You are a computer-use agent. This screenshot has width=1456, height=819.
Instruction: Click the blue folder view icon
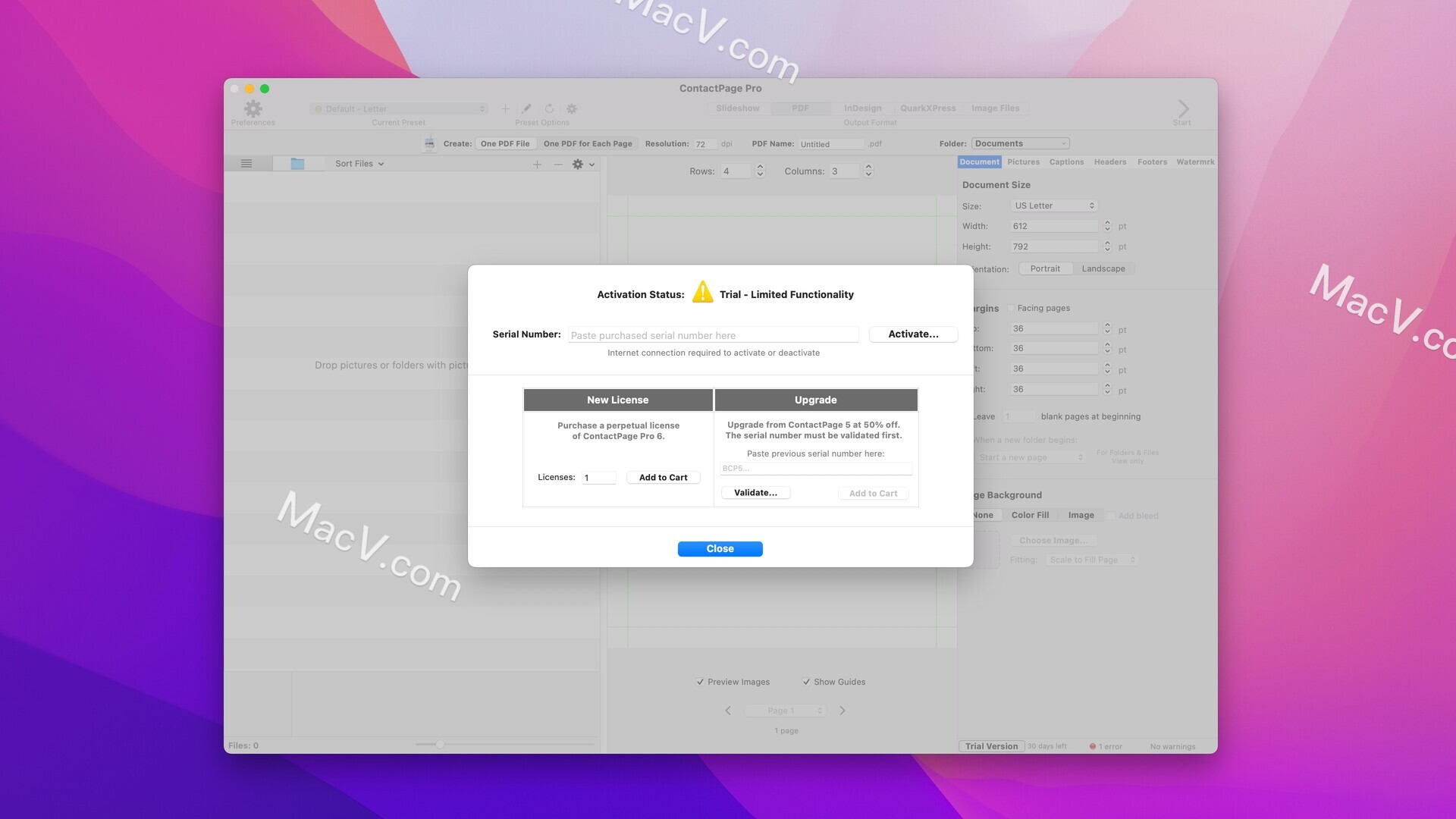(297, 164)
